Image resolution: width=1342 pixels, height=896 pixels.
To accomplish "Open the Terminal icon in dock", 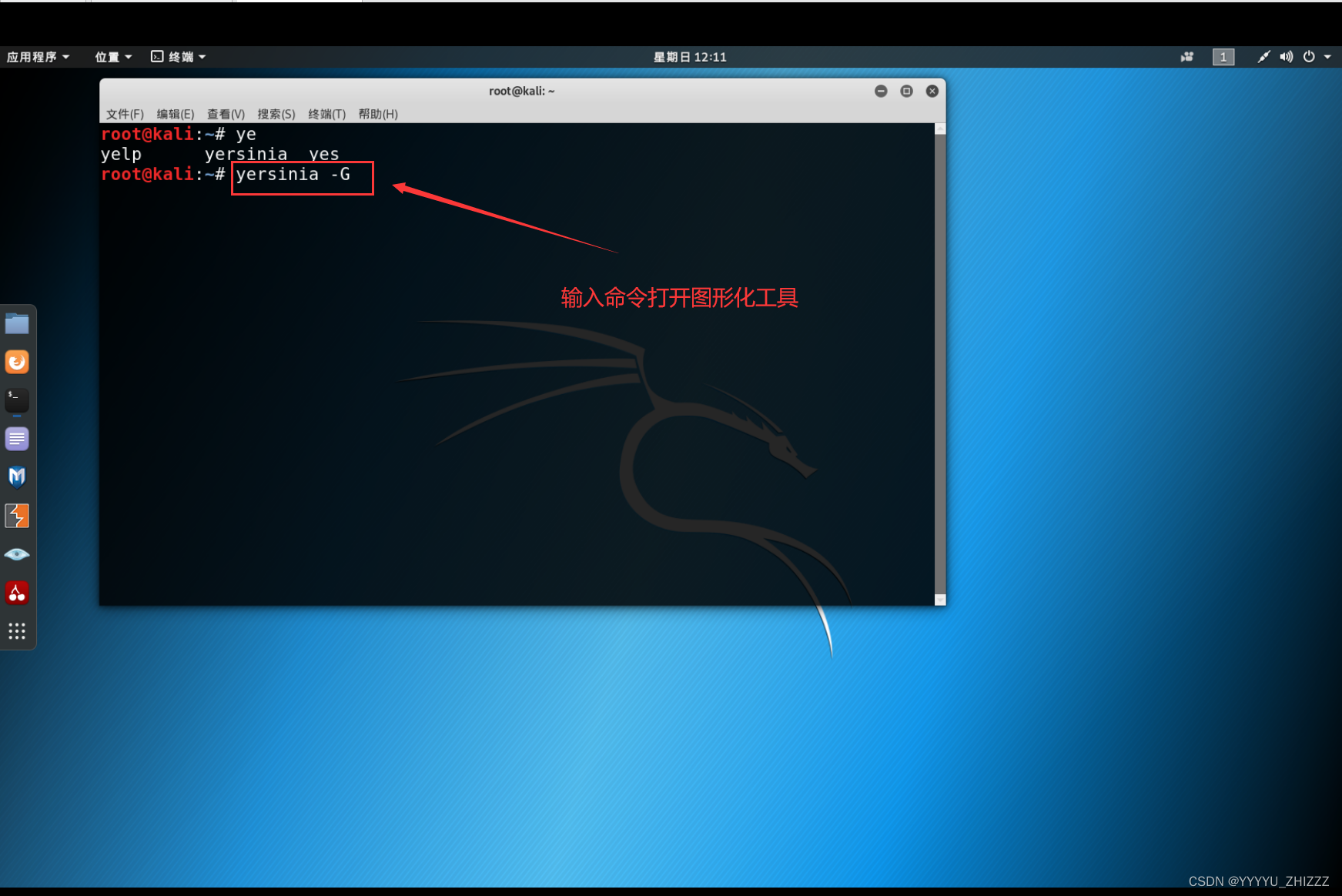I will pyautogui.click(x=17, y=400).
